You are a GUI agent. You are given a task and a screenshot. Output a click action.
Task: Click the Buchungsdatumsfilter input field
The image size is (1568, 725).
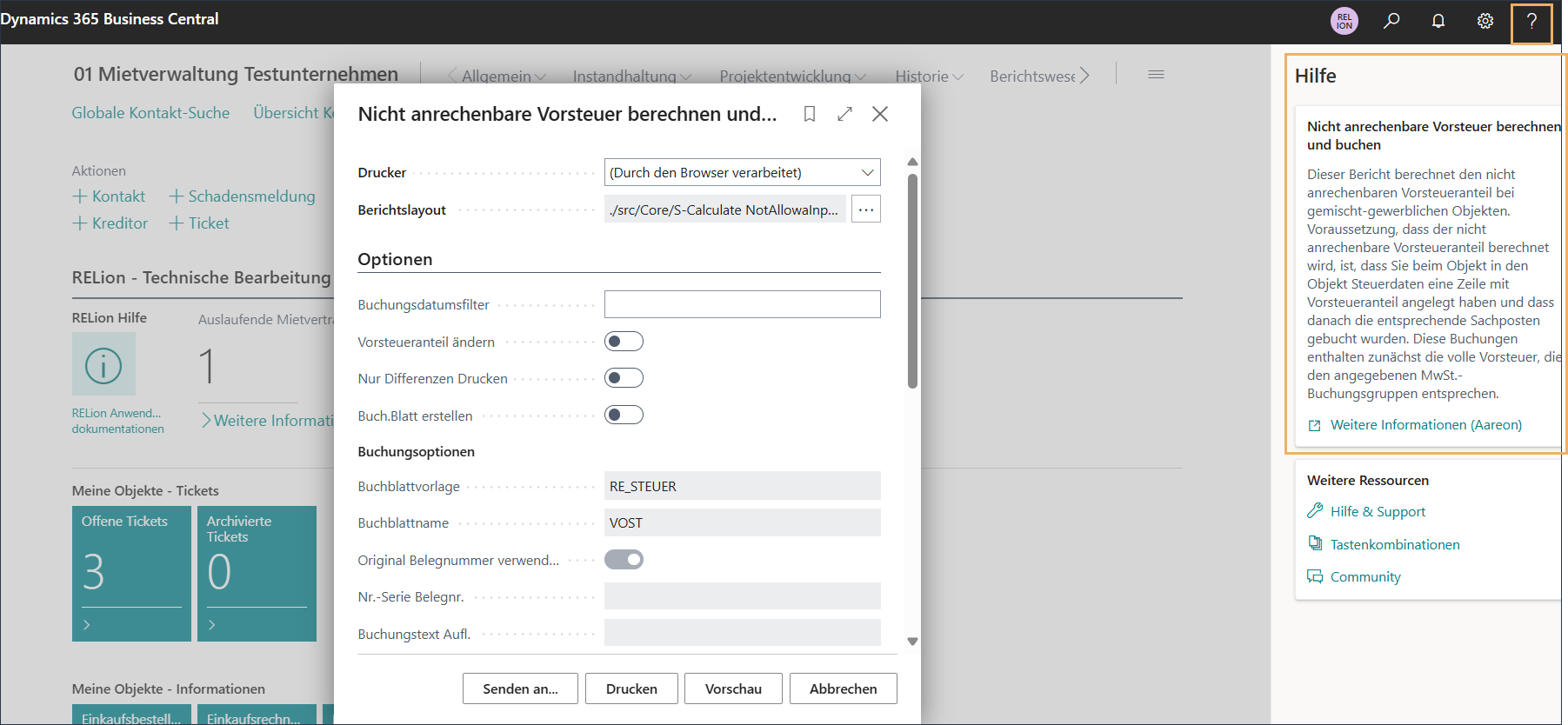(x=742, y=304)
